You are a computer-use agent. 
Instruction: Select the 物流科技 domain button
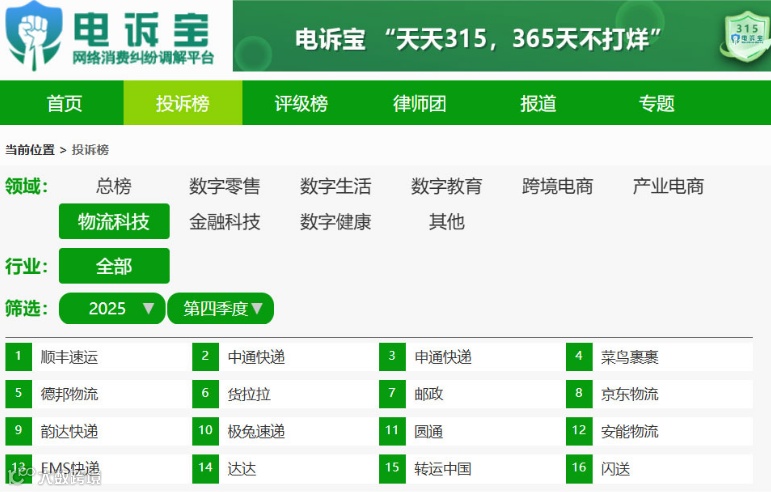(114, 221)
